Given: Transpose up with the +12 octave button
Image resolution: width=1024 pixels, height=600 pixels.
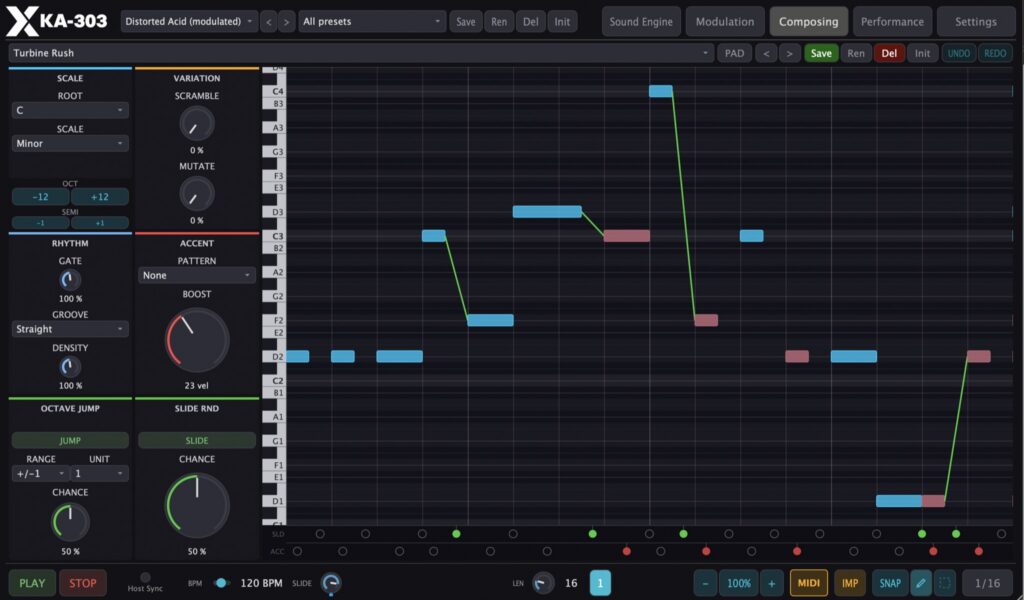Looking at the screenshot, I should tap(99, 196).
